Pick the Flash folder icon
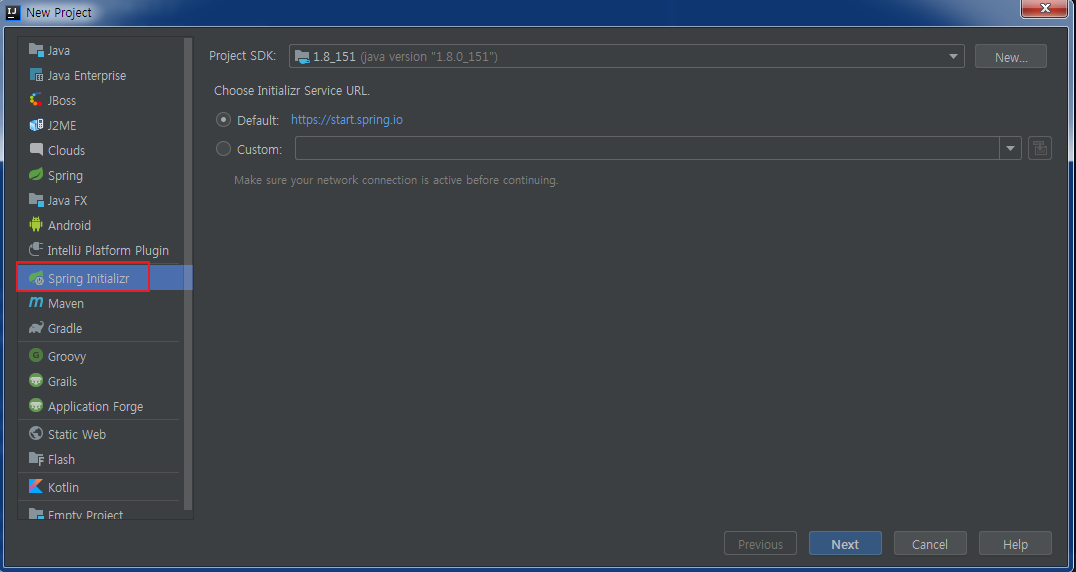This screenshot has width=1076, height=572. pos(36,459)
